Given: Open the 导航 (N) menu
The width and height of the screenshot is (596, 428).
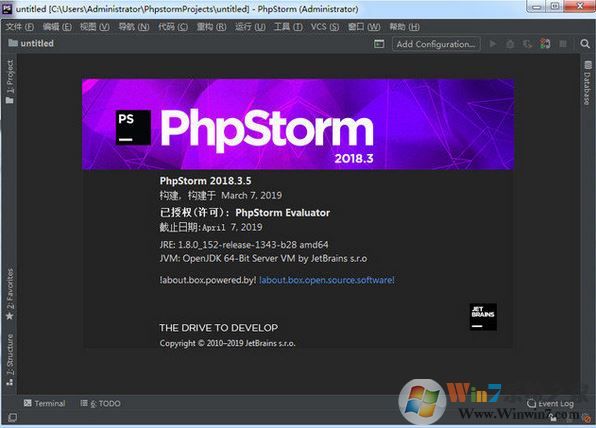Looking at the screenshot, I should (133, 27).
